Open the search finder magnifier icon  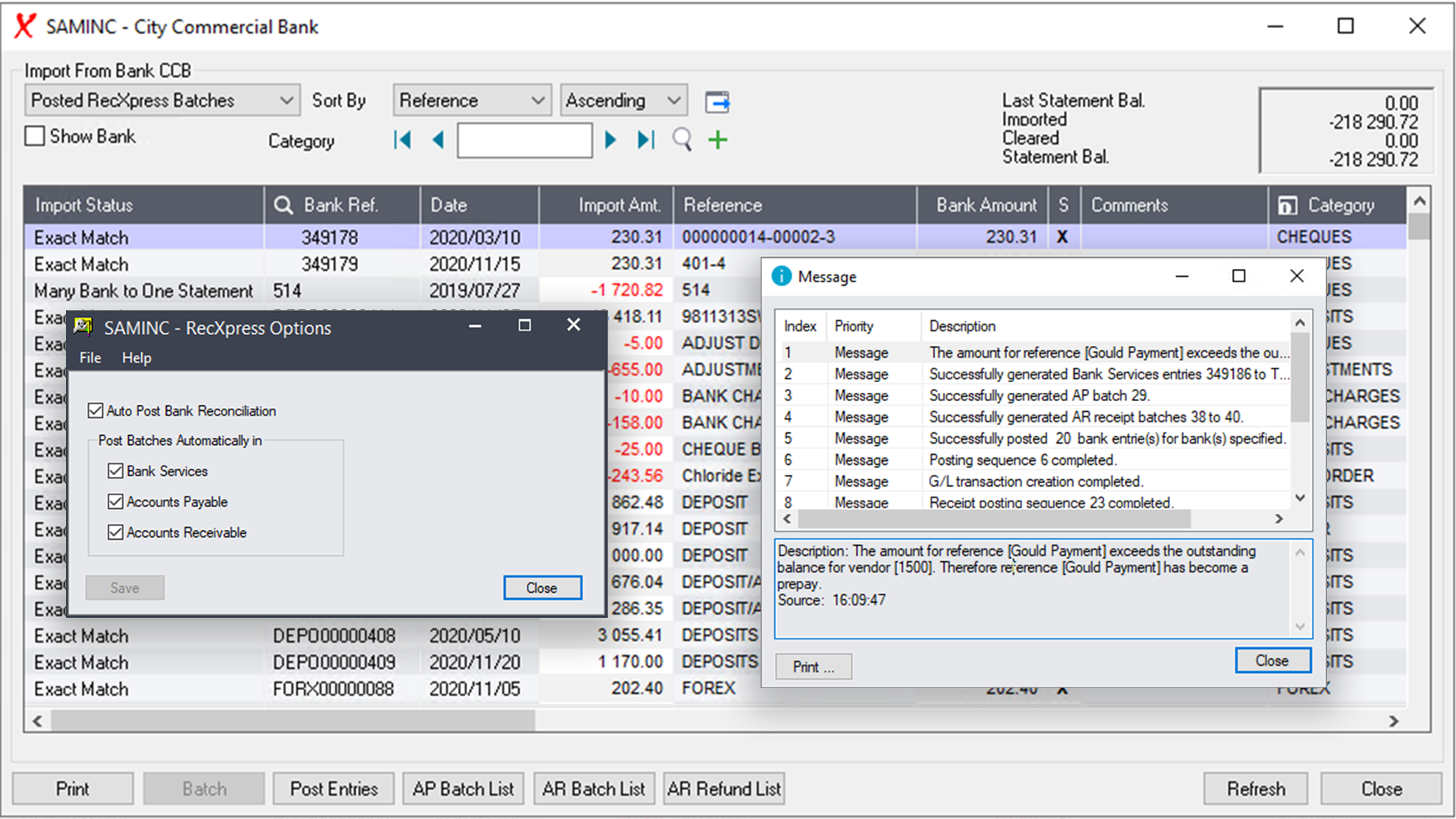(681, 140)
